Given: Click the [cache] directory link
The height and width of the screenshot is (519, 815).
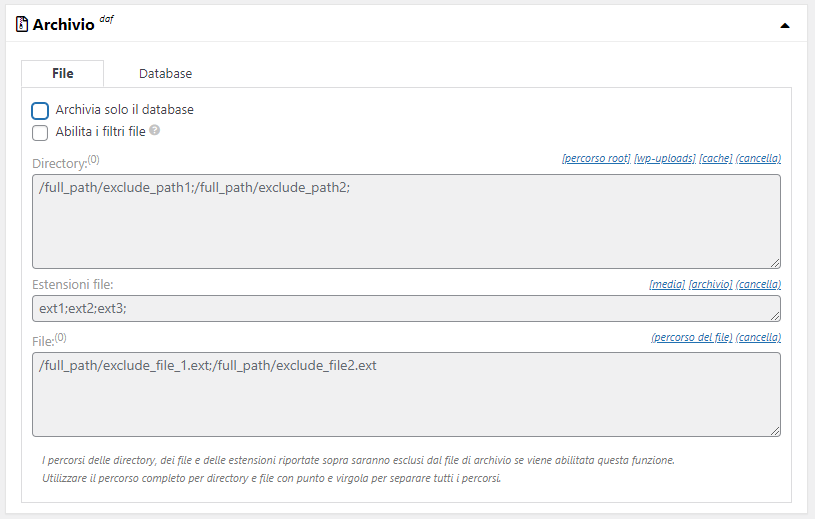Looking at the screenshot, I should pos(715,159).
